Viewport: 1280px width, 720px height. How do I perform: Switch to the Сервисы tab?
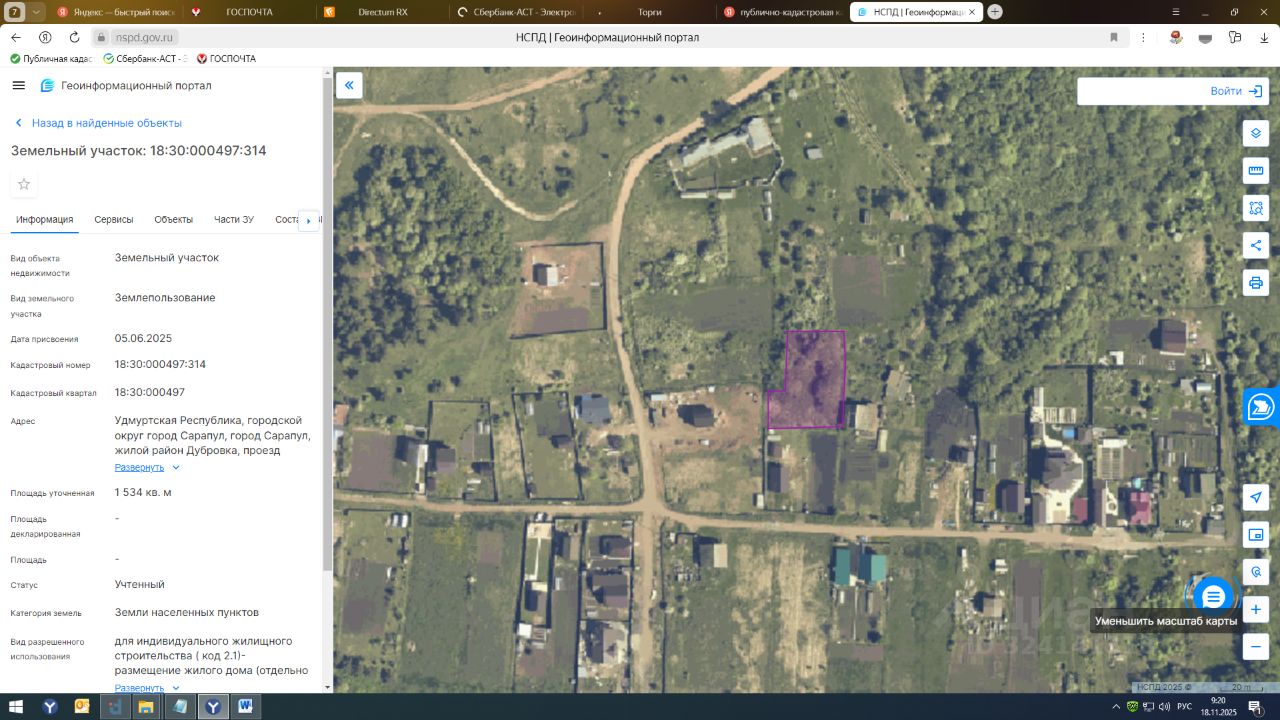tap(114, 220)
